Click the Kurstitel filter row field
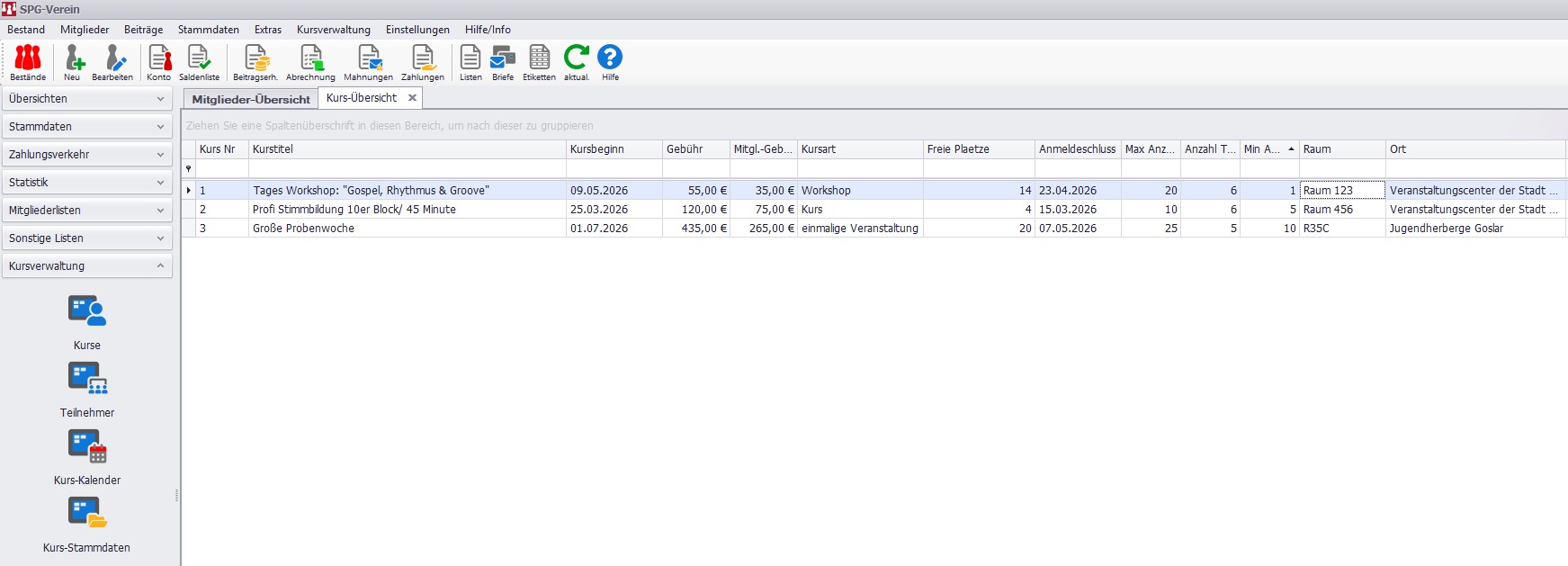 tap(407, 169)
